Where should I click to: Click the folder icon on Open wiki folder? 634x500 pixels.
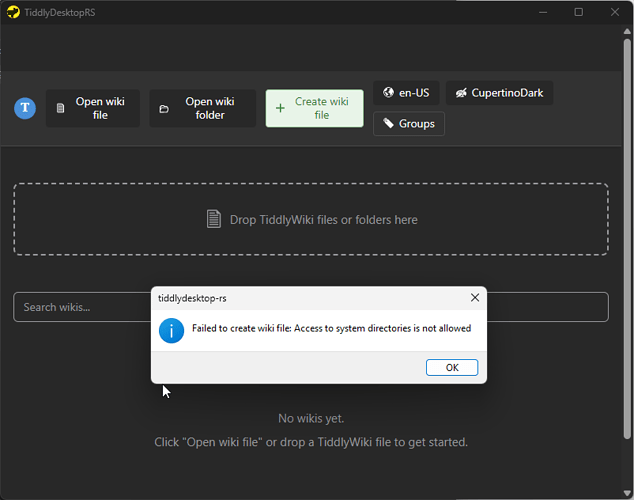(164, 109)
